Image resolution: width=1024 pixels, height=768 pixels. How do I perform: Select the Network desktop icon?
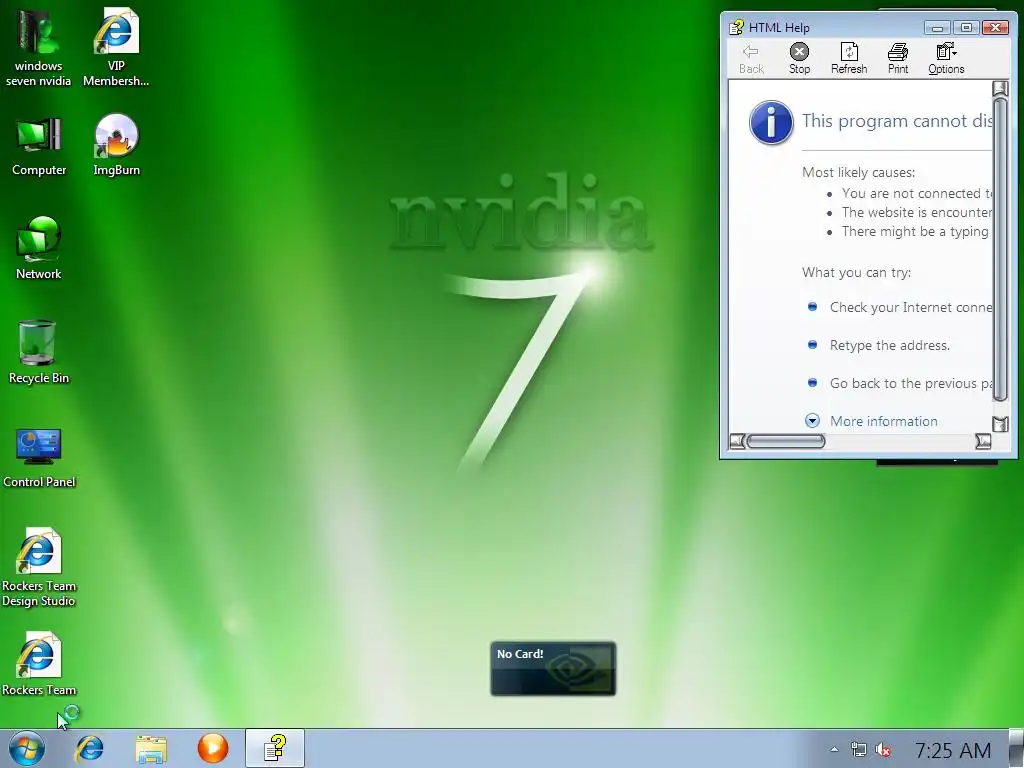(39, 249)
